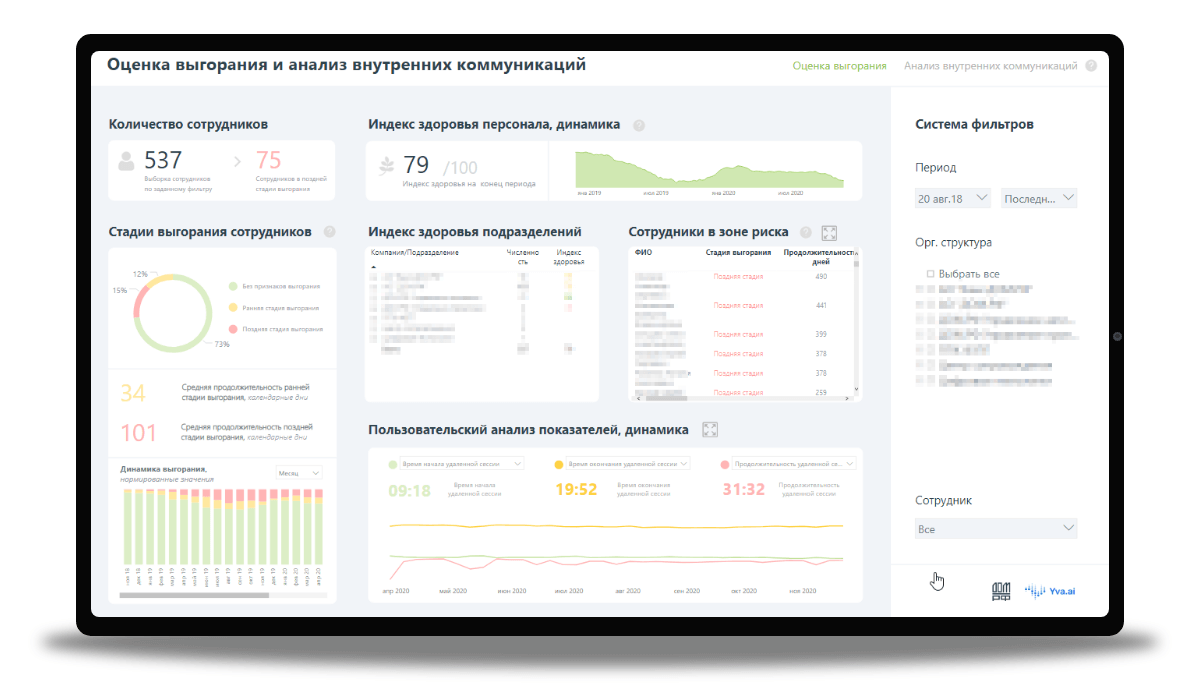The width and height of the screenshot is (1200, 700).
Task: Click the 490 days cell in risk table
Action: click(x=821, y=276)
